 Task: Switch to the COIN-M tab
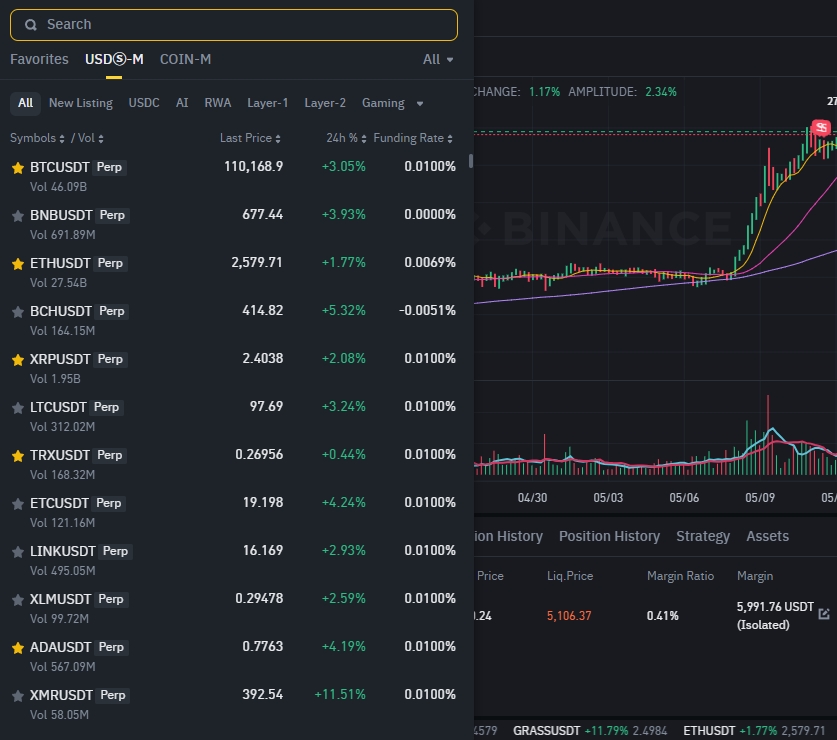(x=185, y=59)
